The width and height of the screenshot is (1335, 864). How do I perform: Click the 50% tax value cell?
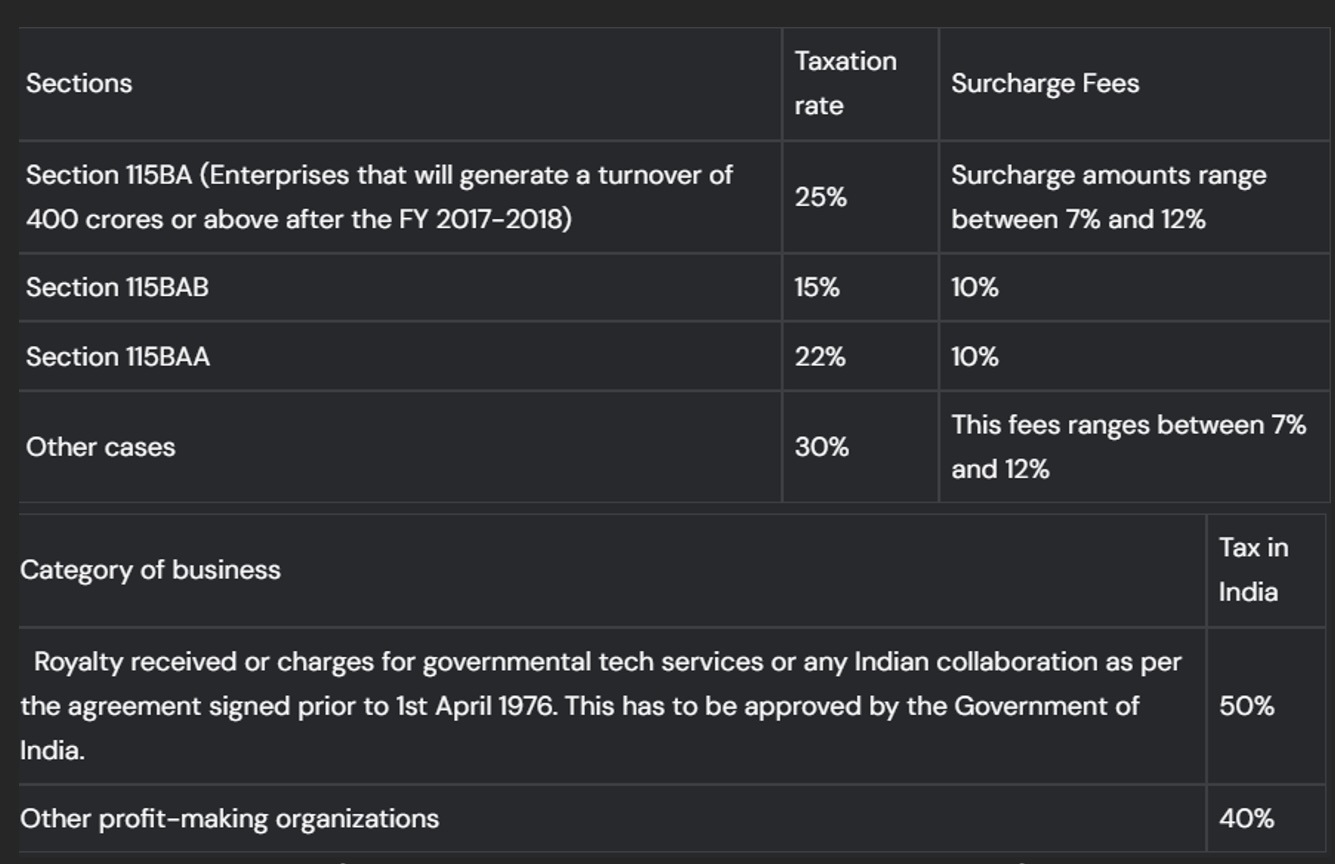coord(1246,706)
